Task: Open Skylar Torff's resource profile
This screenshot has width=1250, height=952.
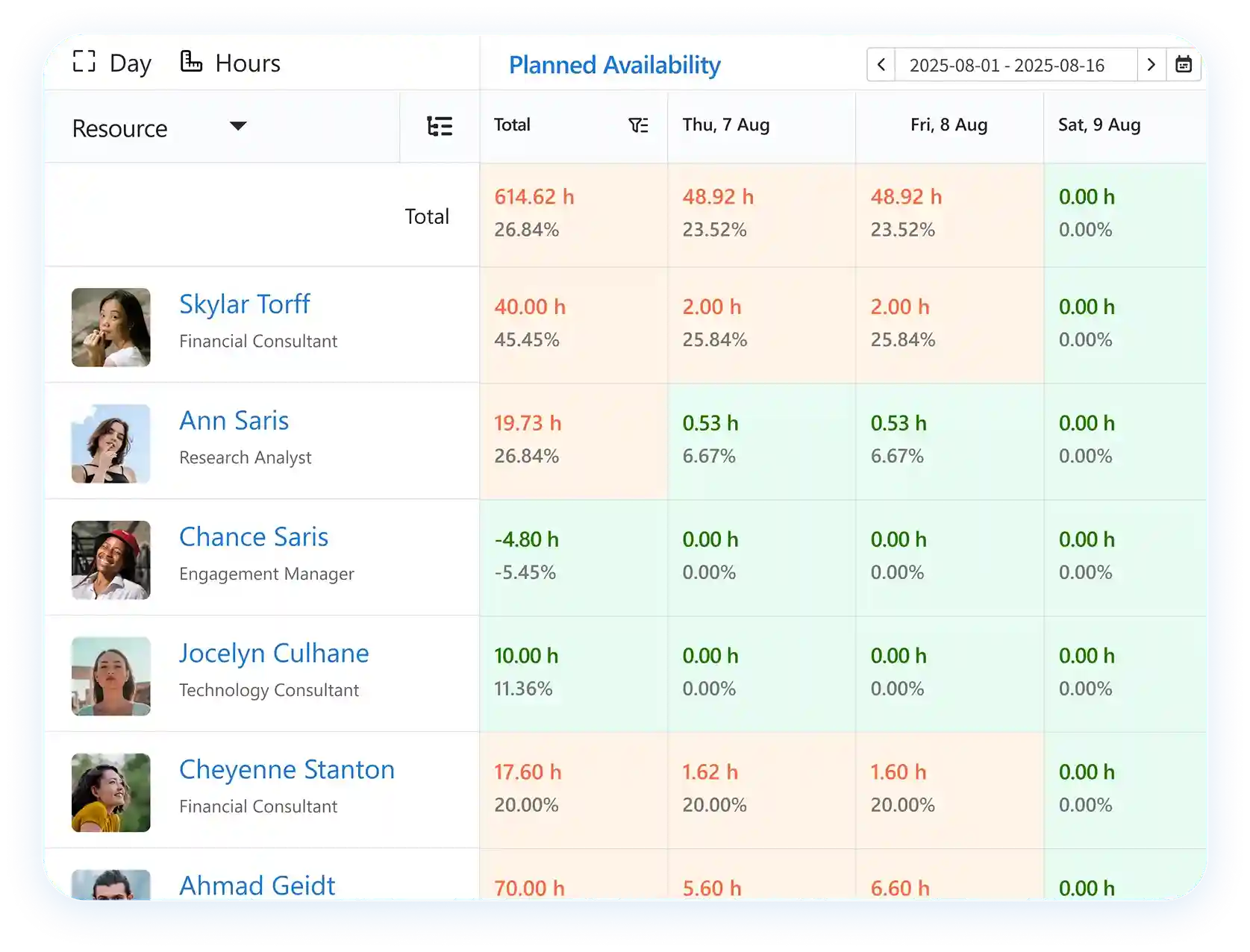Action: (x=244, y=304)
